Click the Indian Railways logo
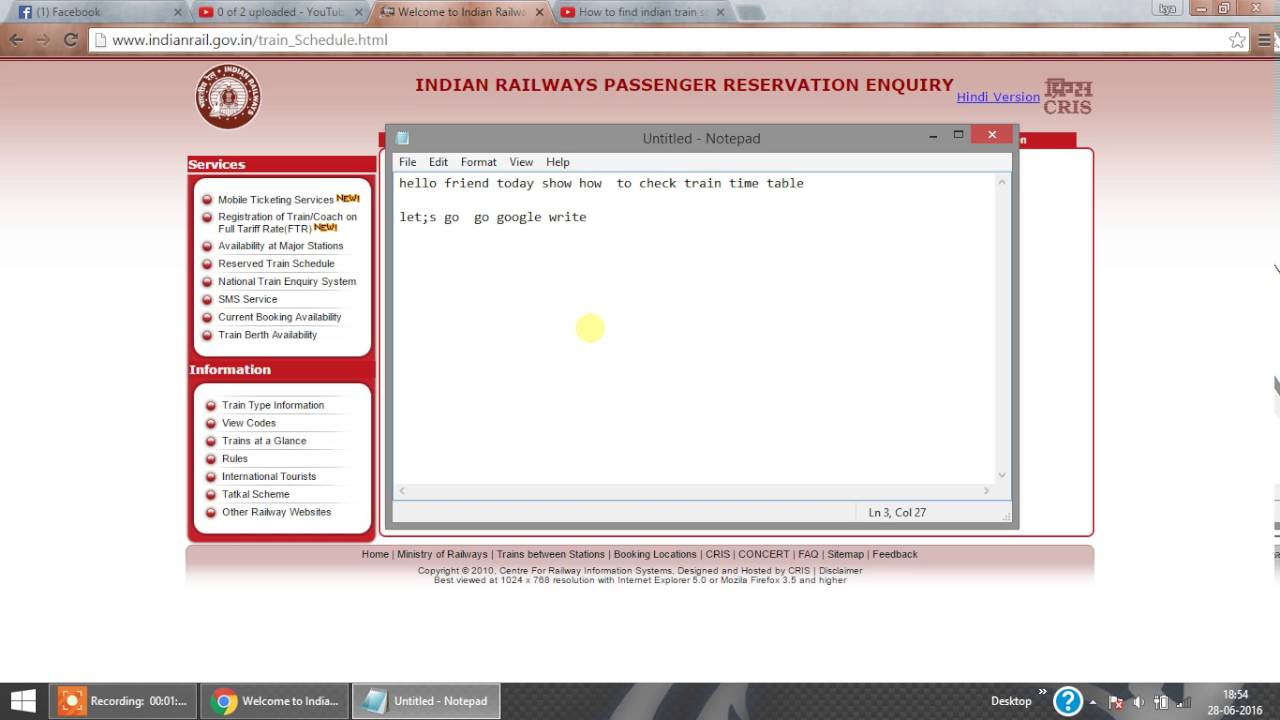1280x720 pixels. coord(228,97)
